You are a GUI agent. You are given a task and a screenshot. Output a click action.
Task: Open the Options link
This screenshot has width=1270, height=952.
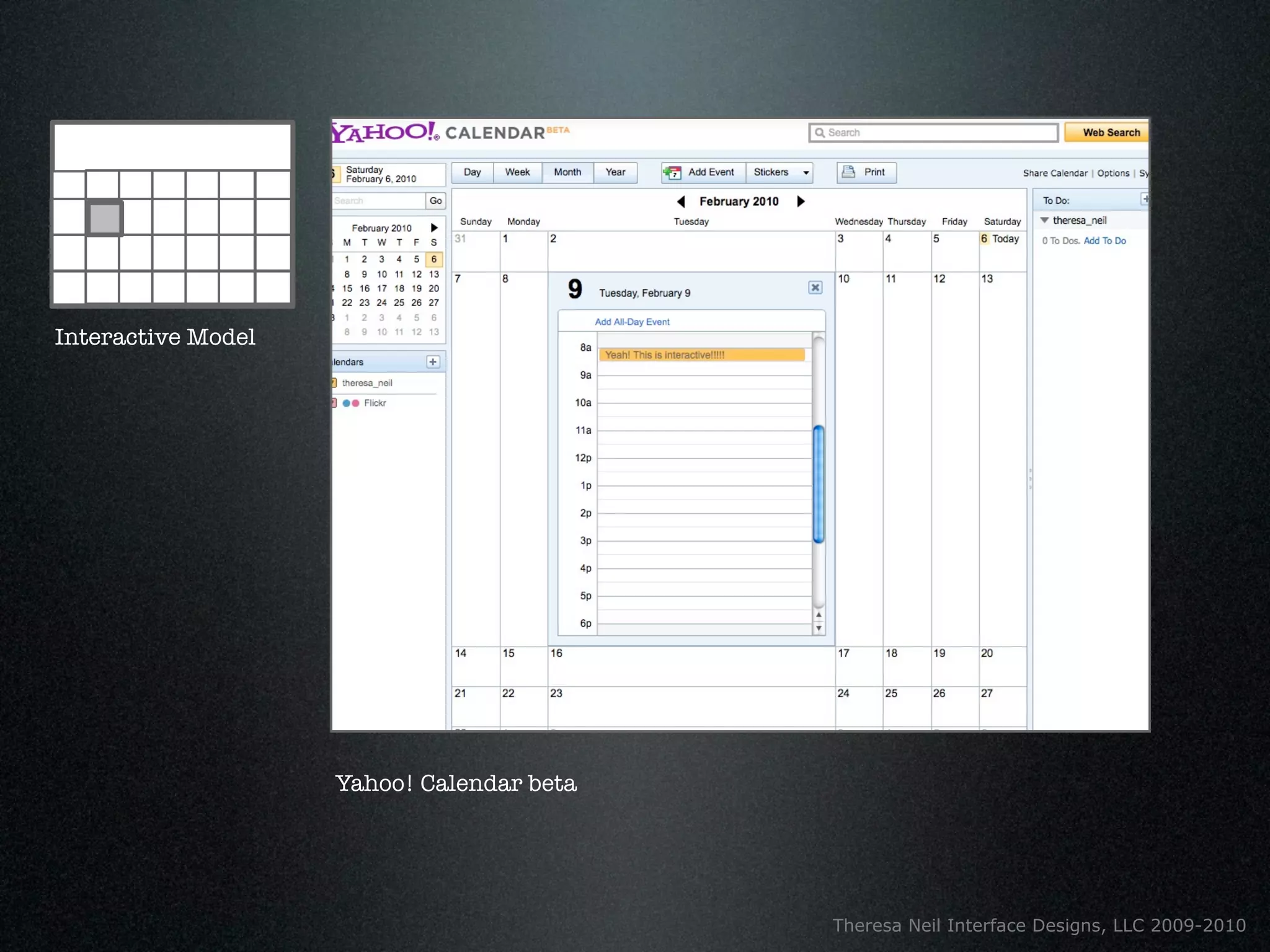click(1113, 174)
